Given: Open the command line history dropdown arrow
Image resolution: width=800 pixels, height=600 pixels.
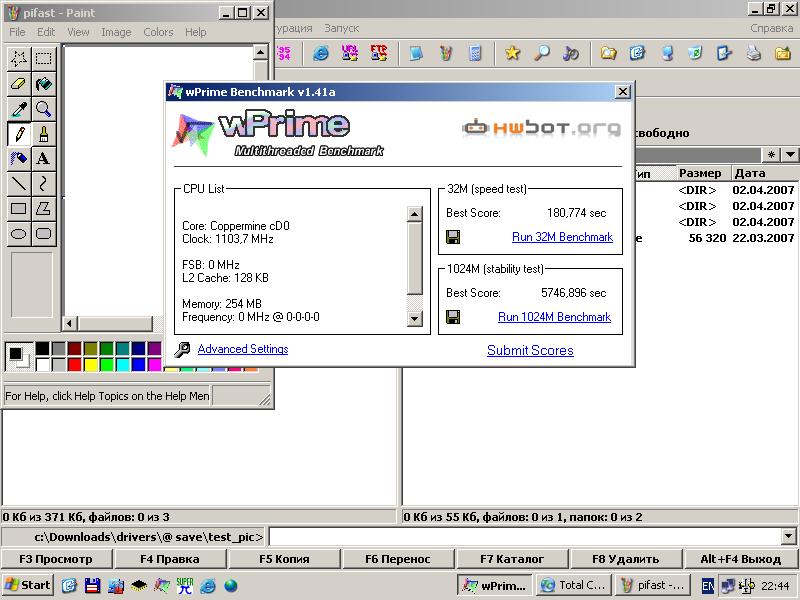Looking at the screenshot, I should tap(788, 536).
